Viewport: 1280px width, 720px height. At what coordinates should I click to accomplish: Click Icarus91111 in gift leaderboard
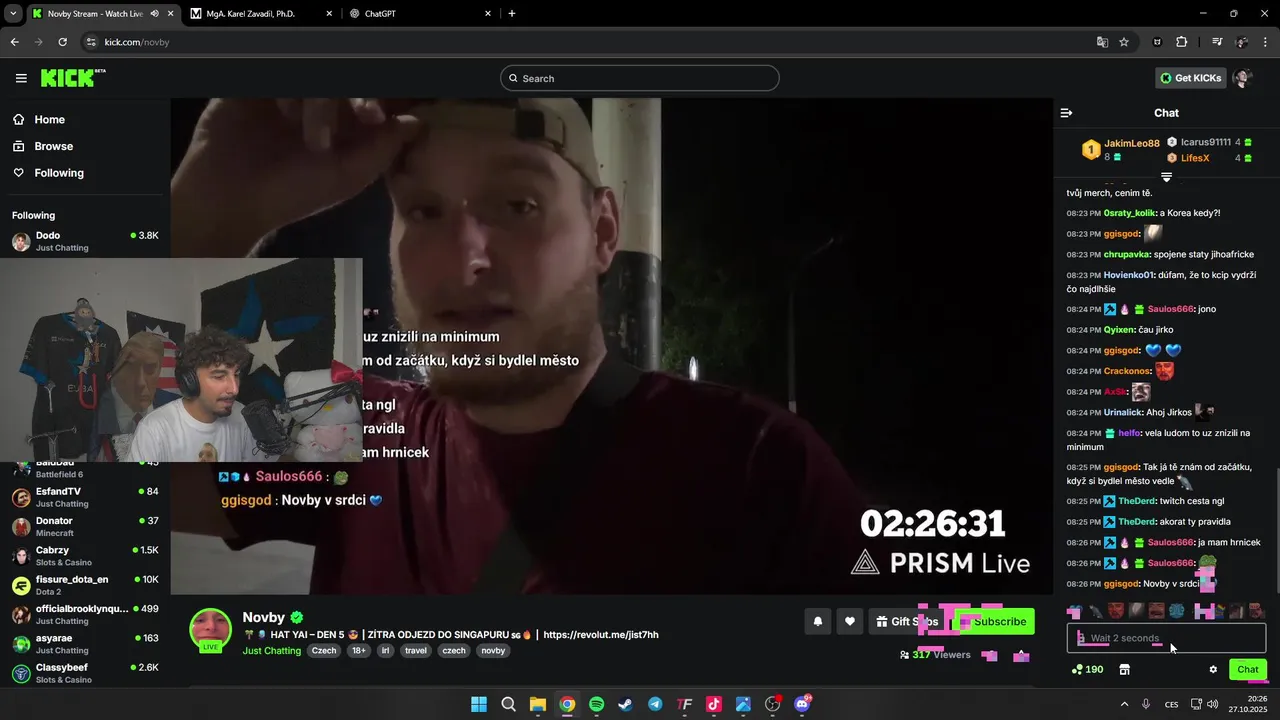click(x=1206, y=142)
